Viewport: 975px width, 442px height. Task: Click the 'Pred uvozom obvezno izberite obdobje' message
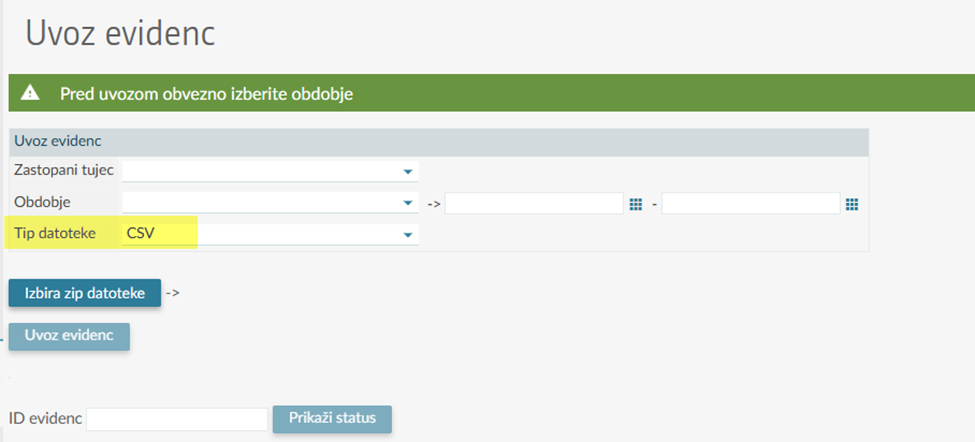coord(207,94)
